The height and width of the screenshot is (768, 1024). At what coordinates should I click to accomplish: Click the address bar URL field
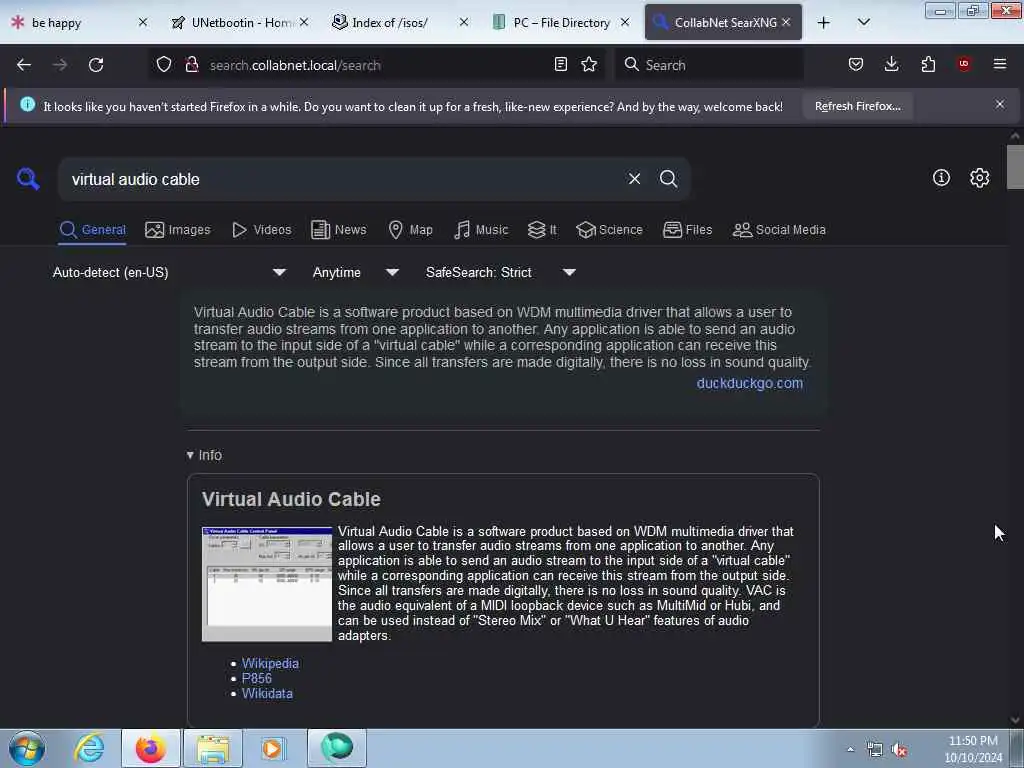379,65
